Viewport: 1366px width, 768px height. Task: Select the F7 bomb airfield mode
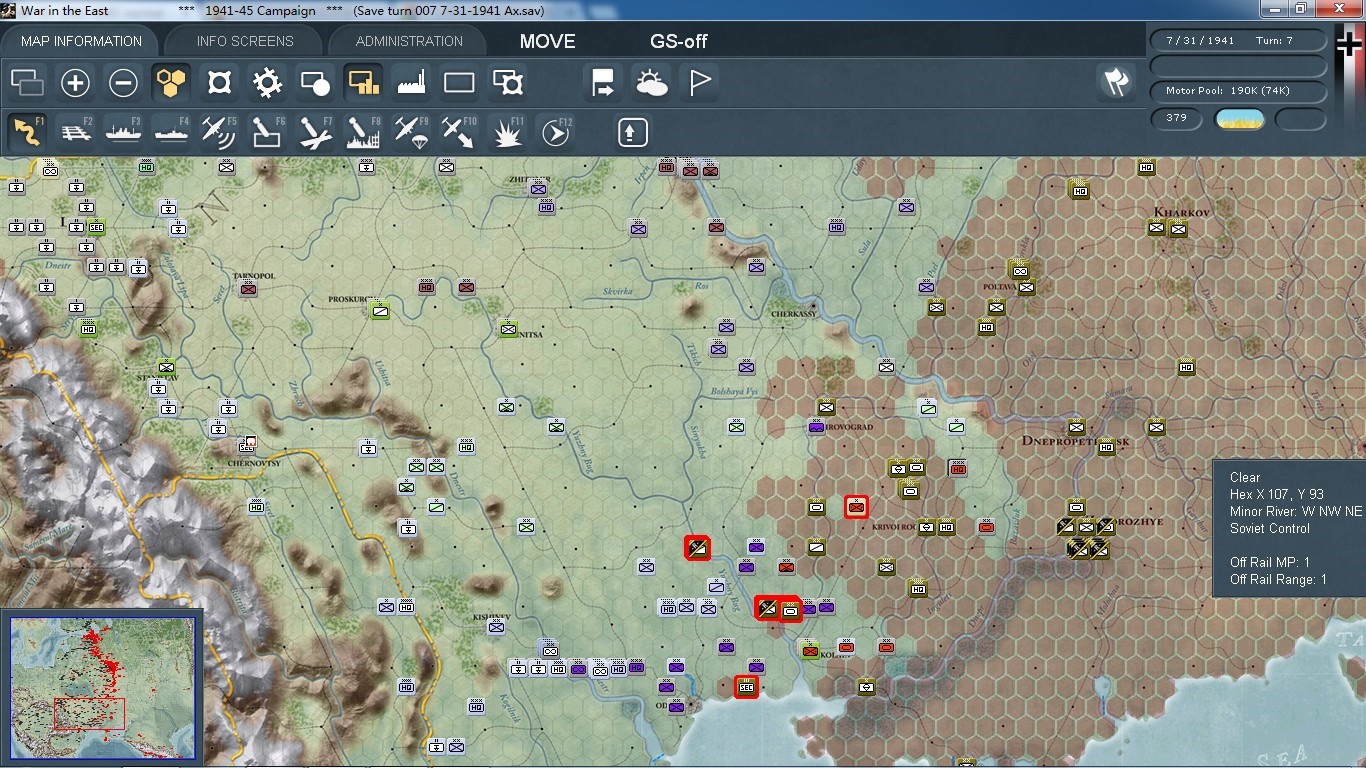point(315,132)
